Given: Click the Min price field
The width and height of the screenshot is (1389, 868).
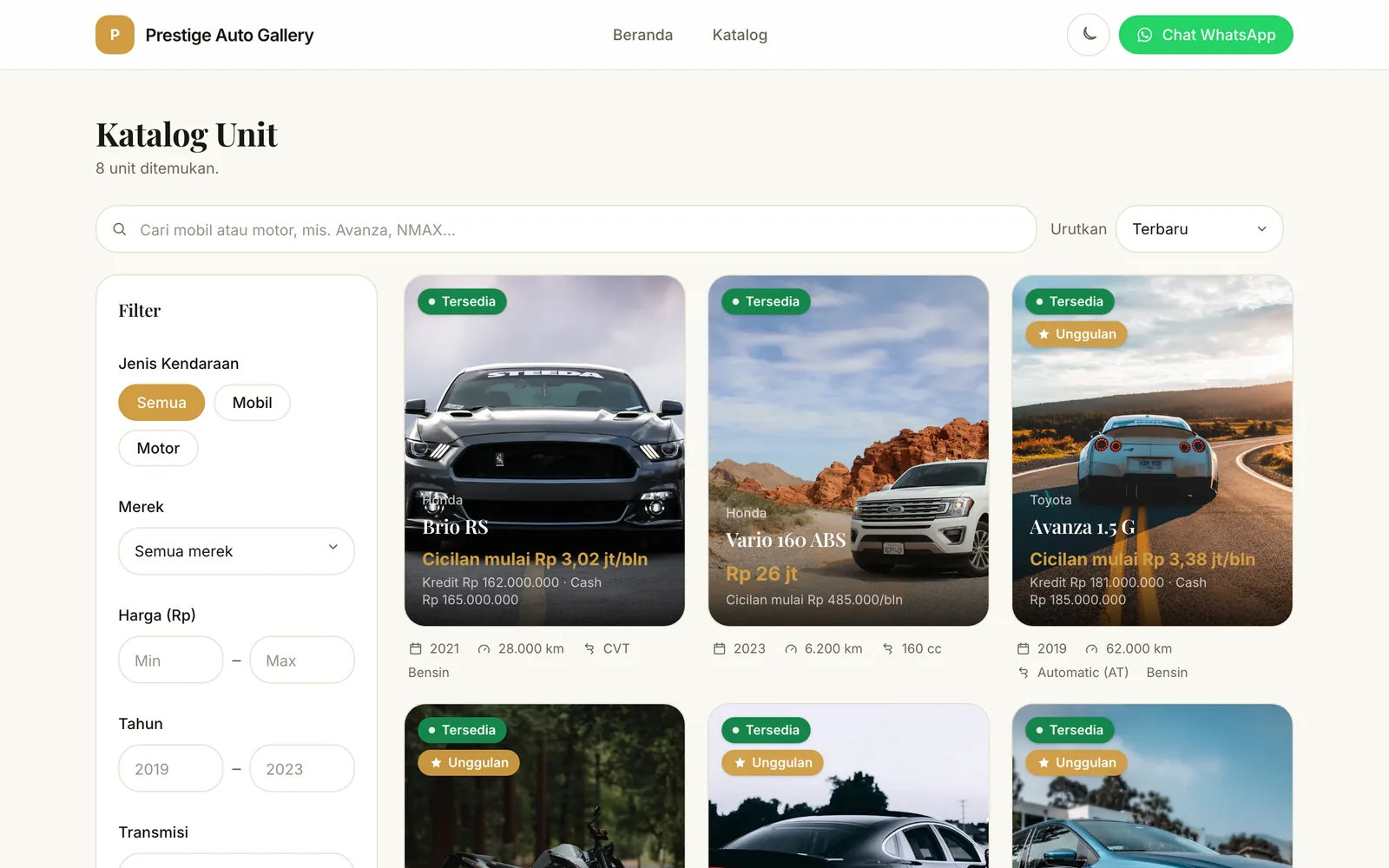Looking at the screenshot, I should [171, 660].
